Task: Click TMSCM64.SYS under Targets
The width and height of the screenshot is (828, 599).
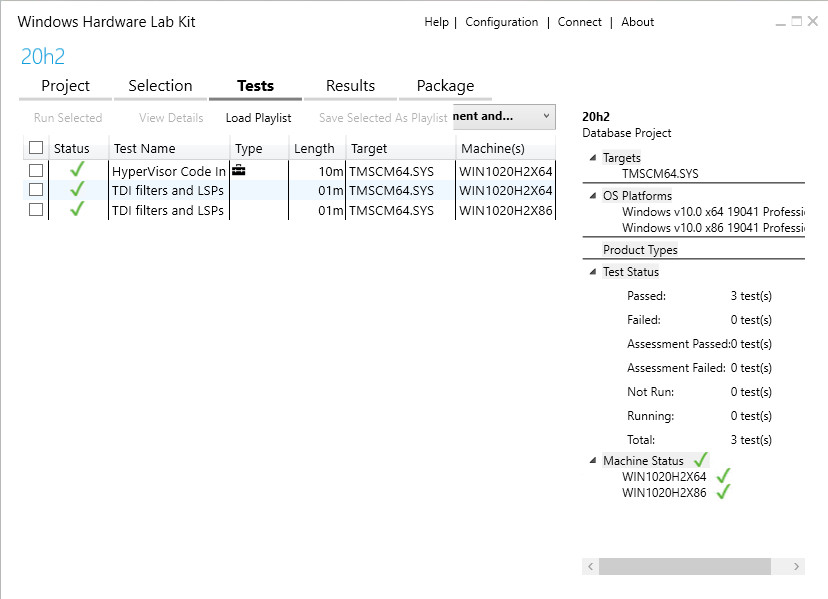Action: point(660,173)
